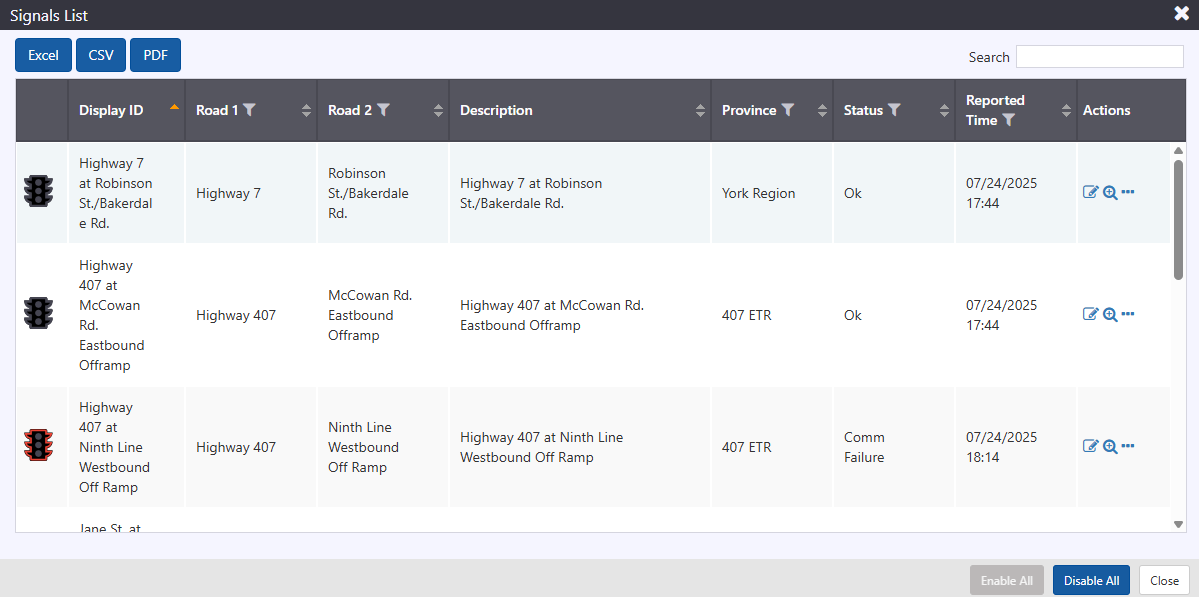Click the scrollbar down arrow of the table
Screen dimensions: 1199x597
[x=1178, y=523]
